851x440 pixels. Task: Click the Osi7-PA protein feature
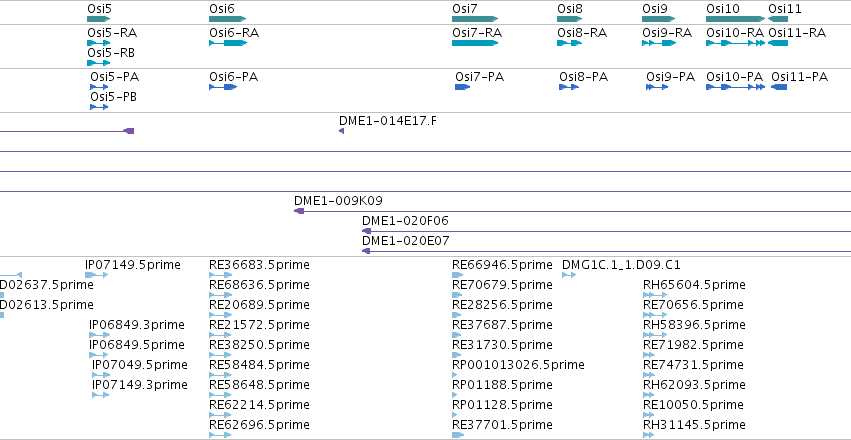pyautogui.click(x=462, y=87)
